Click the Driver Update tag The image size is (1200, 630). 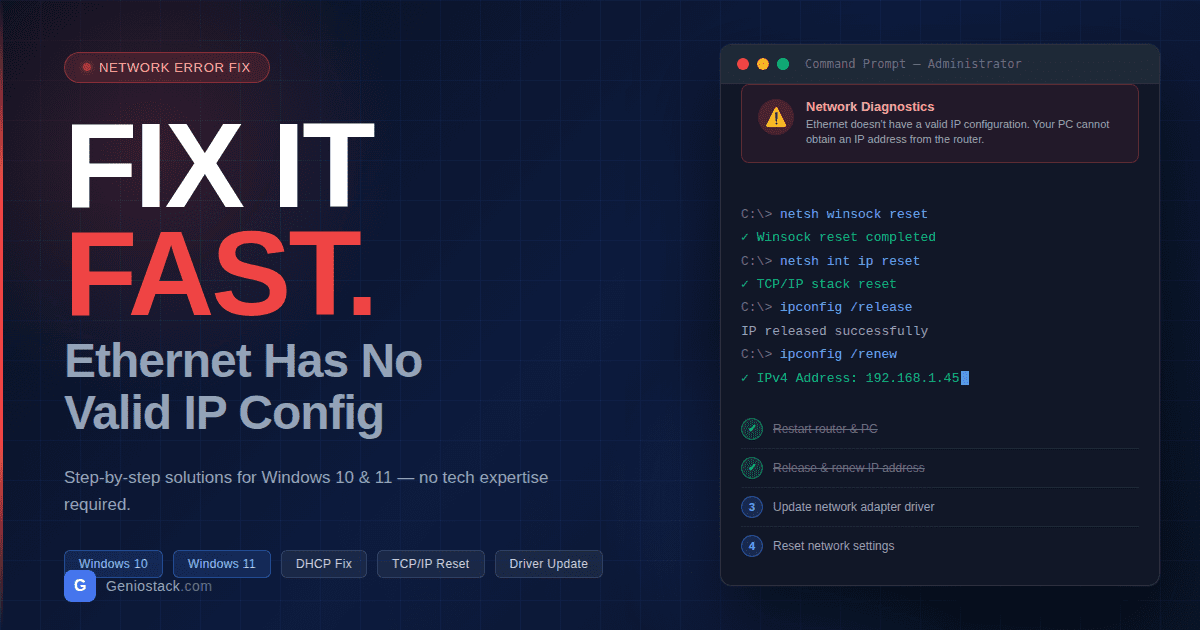click(x=548, y=564)
